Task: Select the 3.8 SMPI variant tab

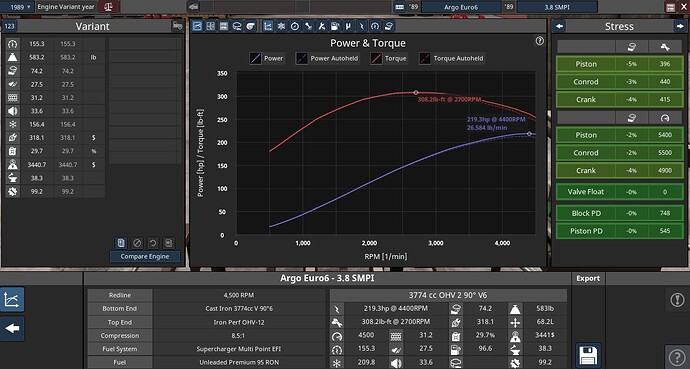Action: (557, 7)
